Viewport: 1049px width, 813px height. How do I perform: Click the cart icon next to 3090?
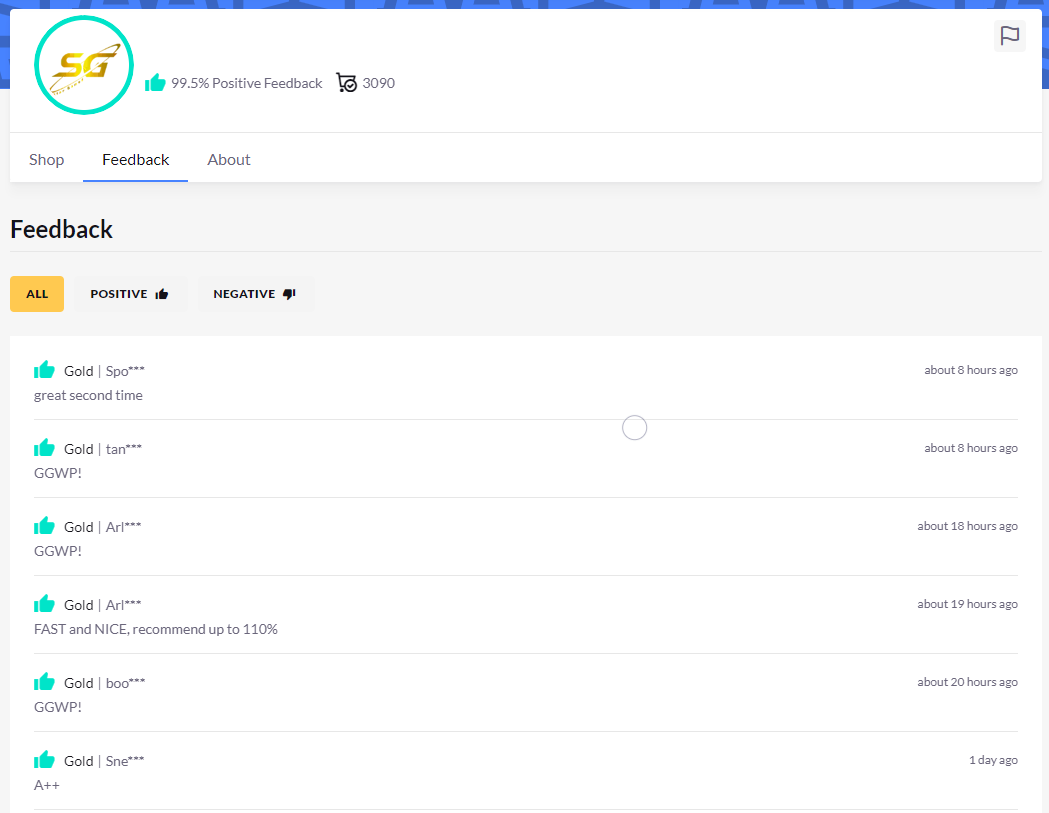point(346,83)
